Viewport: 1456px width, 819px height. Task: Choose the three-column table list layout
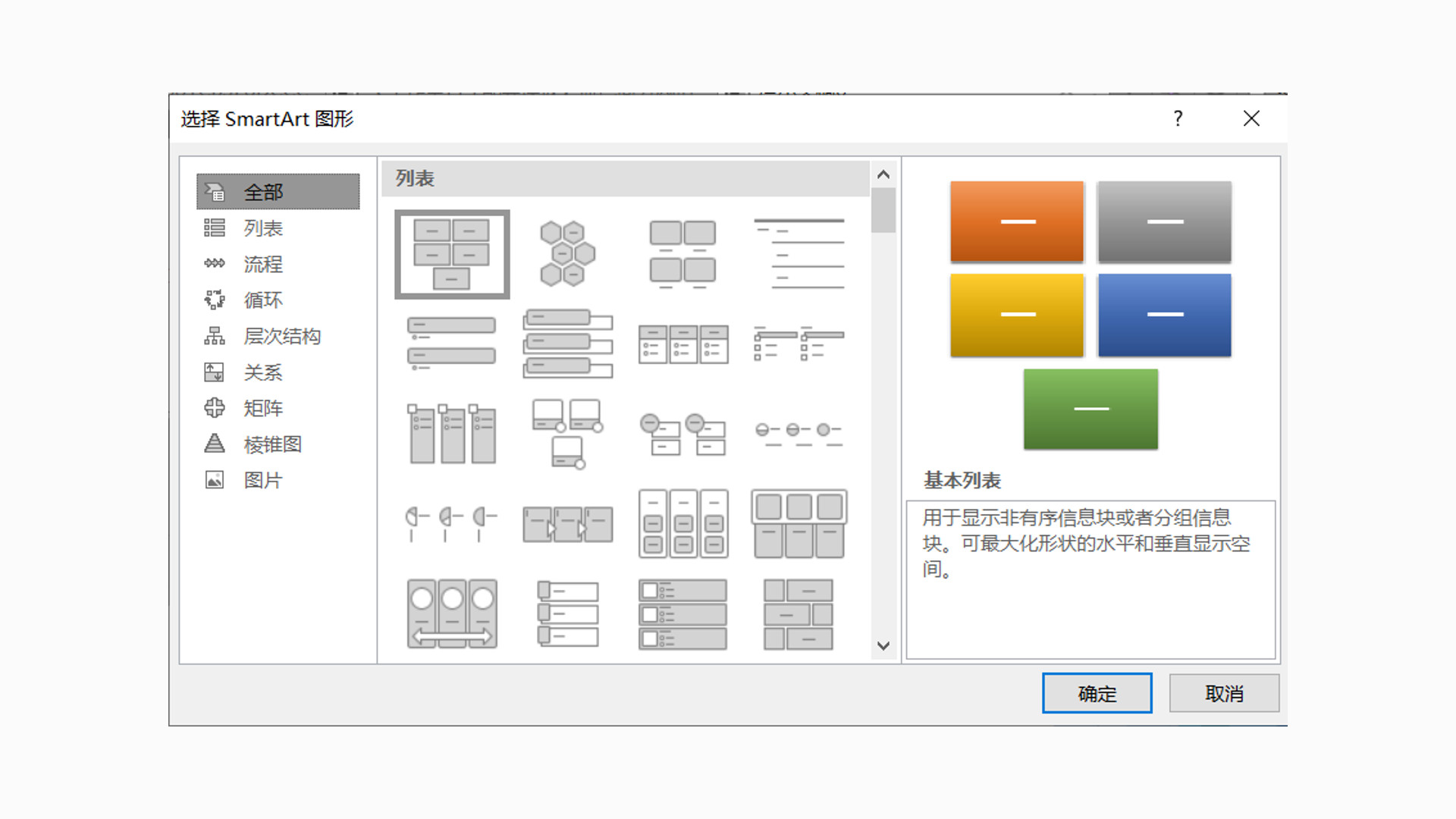coord(682,344)
